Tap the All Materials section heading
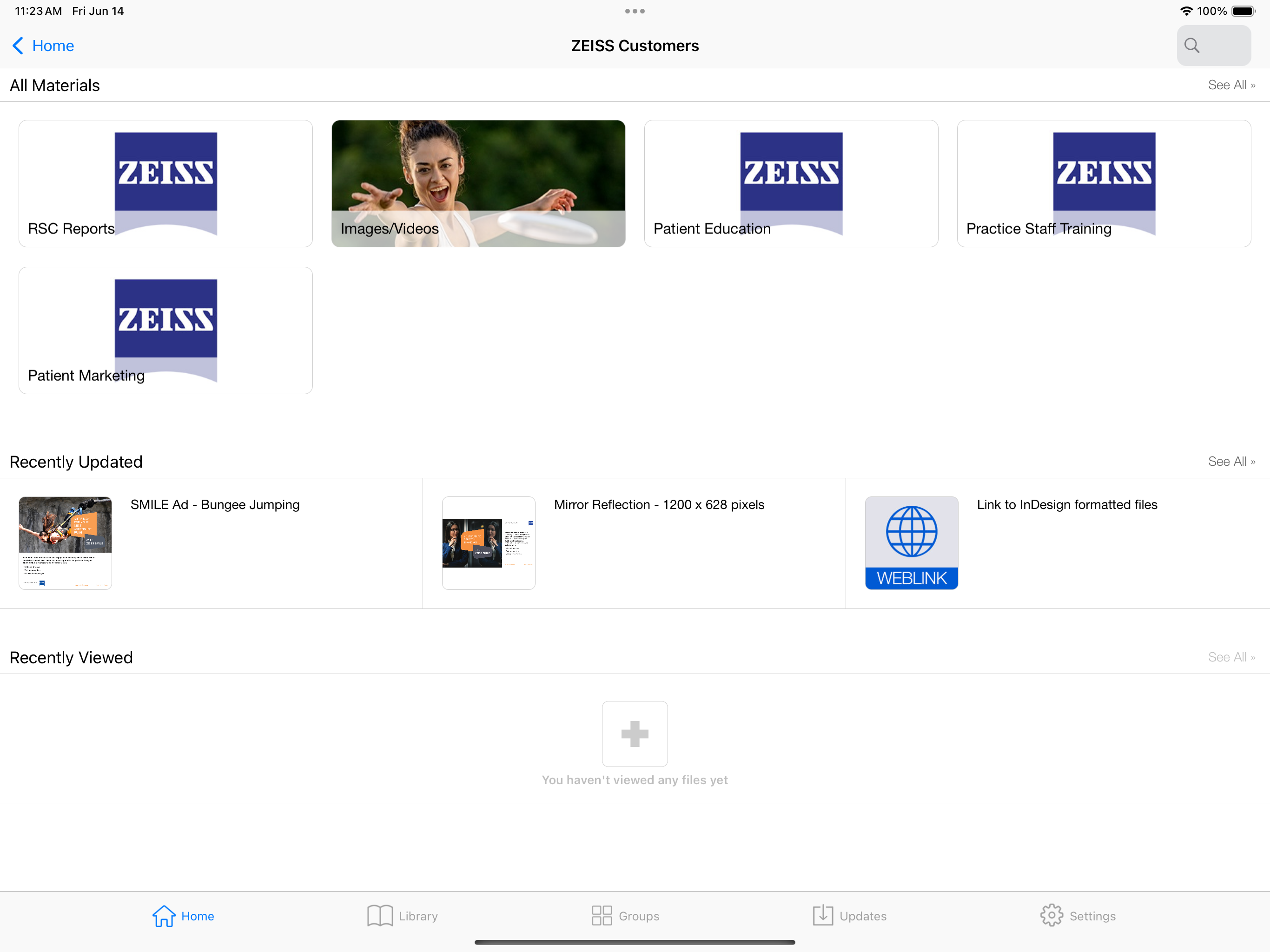 coord(54,86)
